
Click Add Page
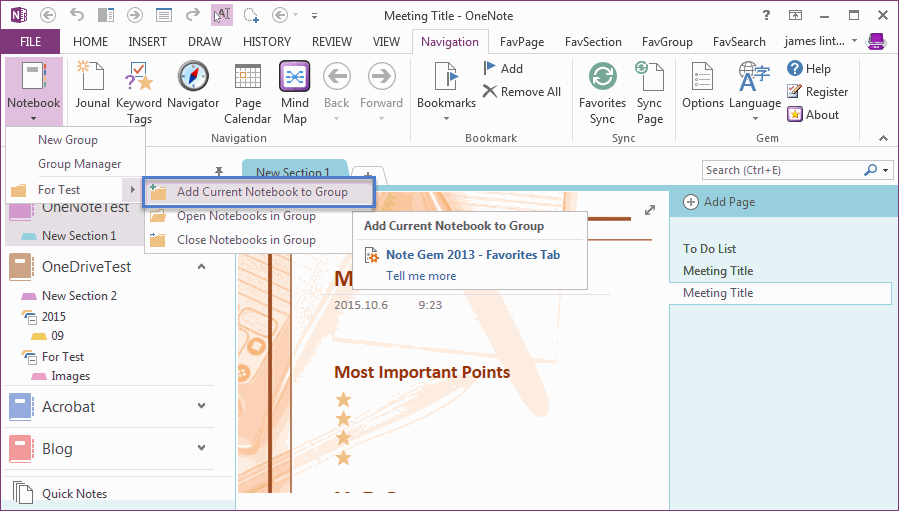pyautogui.click(x=720, y=202)
